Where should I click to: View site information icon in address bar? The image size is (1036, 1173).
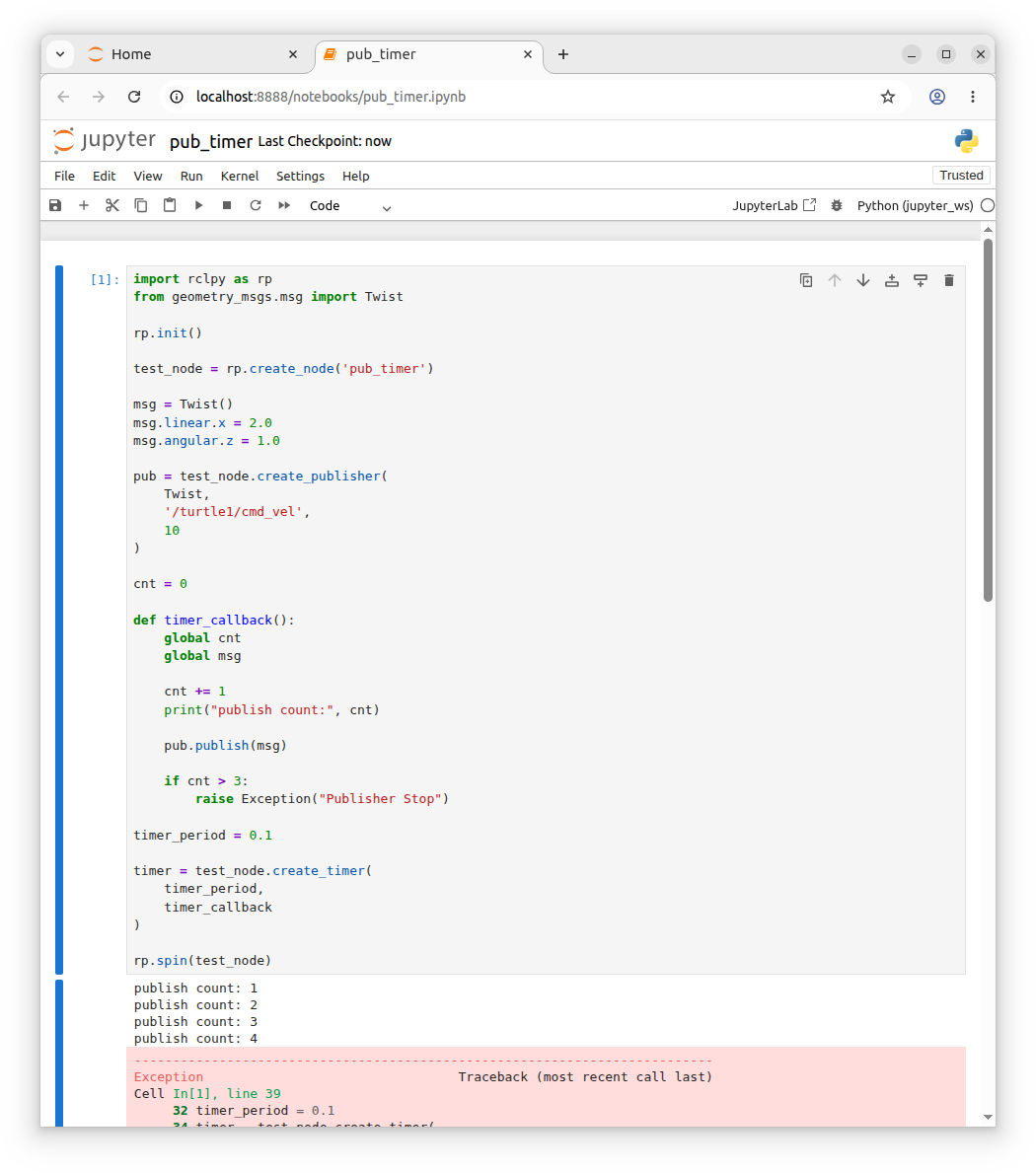177,97
